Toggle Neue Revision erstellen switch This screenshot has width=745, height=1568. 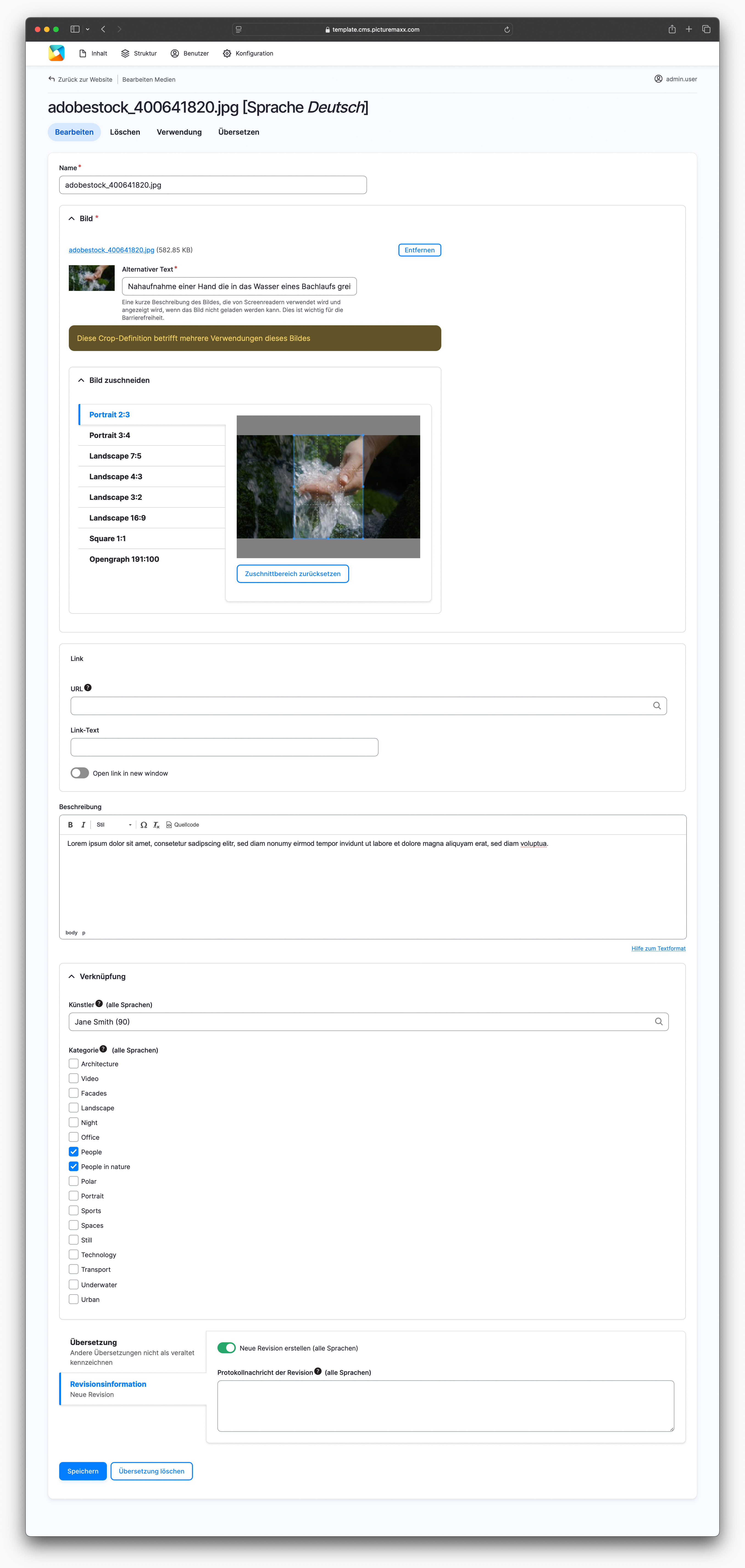click(226, 1348)
